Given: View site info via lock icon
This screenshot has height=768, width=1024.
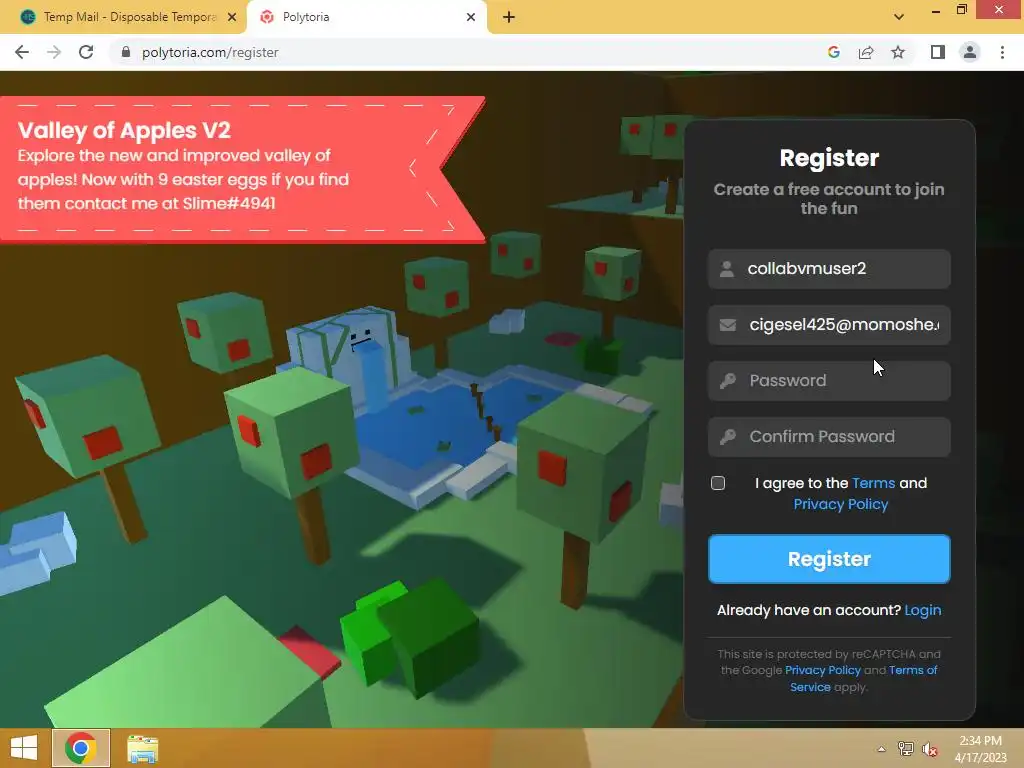Looking at the screenshot, I should pyautogui.click(x=126, y=52).
